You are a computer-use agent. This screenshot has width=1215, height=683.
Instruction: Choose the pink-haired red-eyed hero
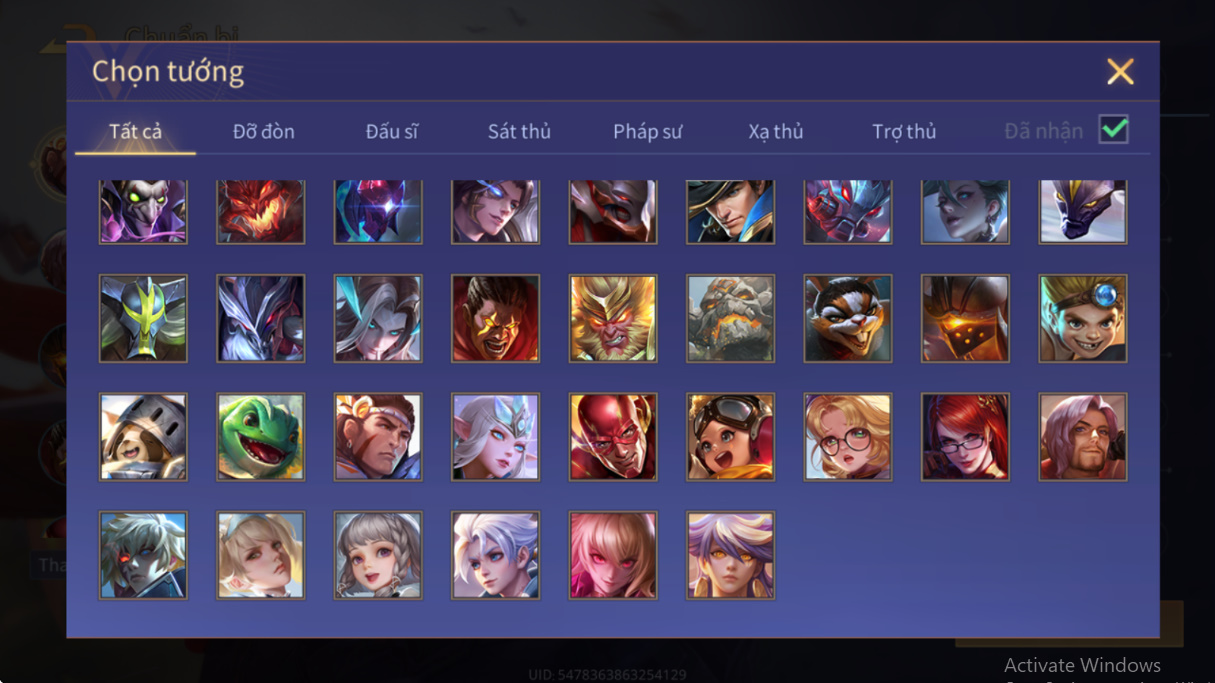click(613, 555)
